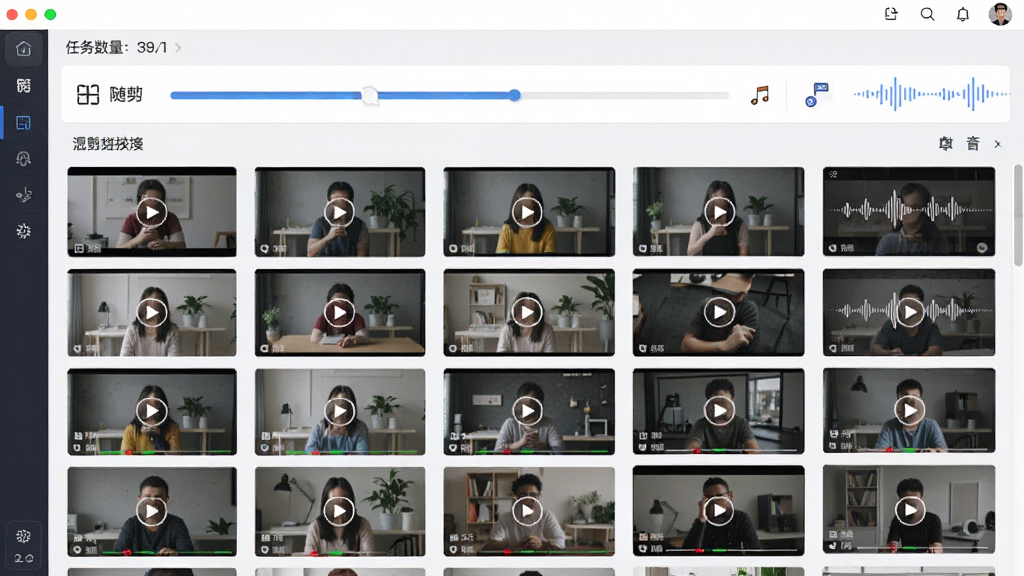Screen dimensions: 1024x576
Task: Click the 随剪 label in the toolbar
Action: point(125,95)
